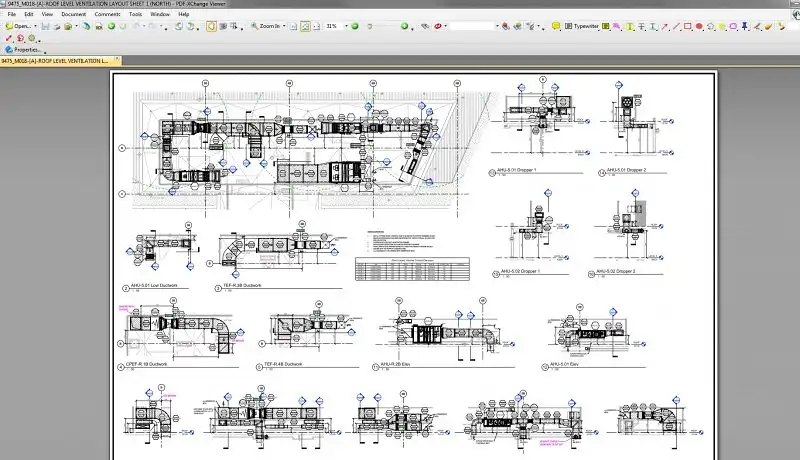The width and height of the screenshot is (800, 460).
Task: Click the Sticky Note tool
Action: 555,26
